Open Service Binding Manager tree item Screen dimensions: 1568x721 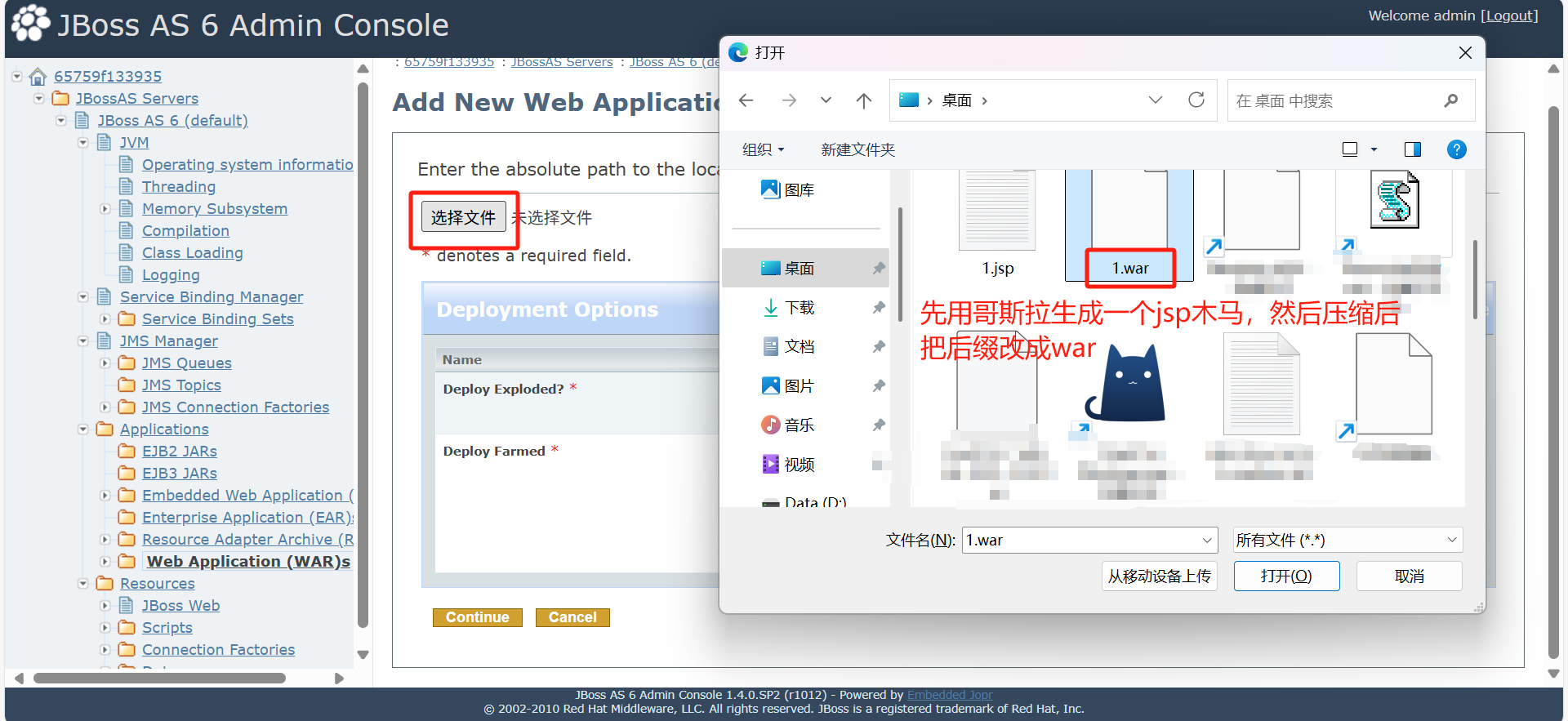pos(212,296)
